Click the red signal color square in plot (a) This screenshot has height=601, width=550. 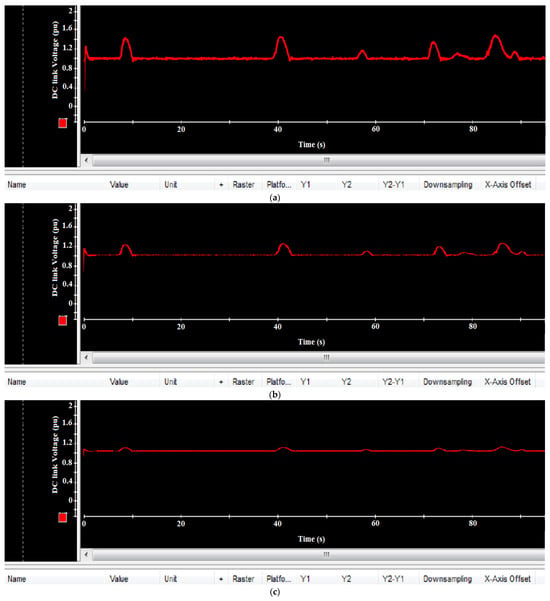tap(62, 123)
